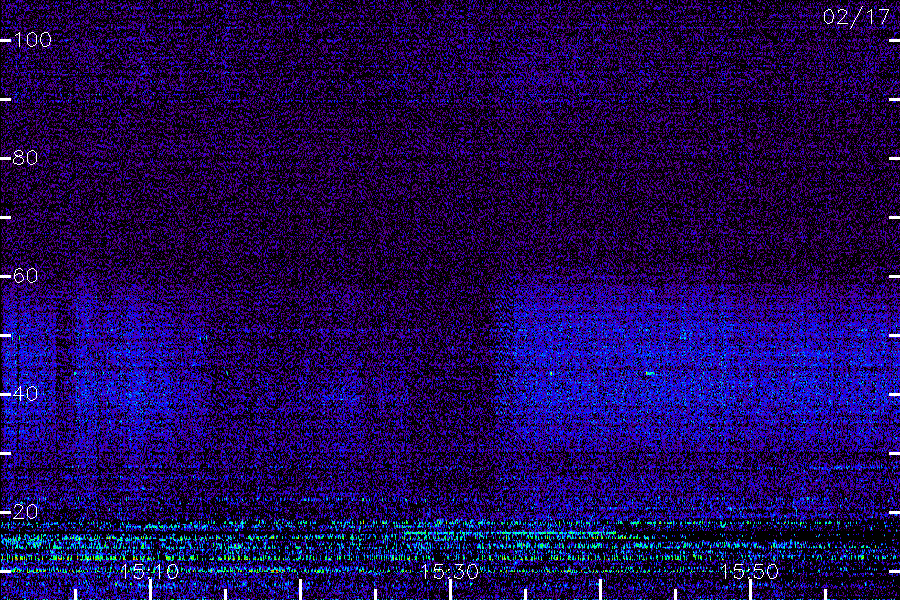
Task: Click the 15:30 time axis label
Action: [450, 572]
